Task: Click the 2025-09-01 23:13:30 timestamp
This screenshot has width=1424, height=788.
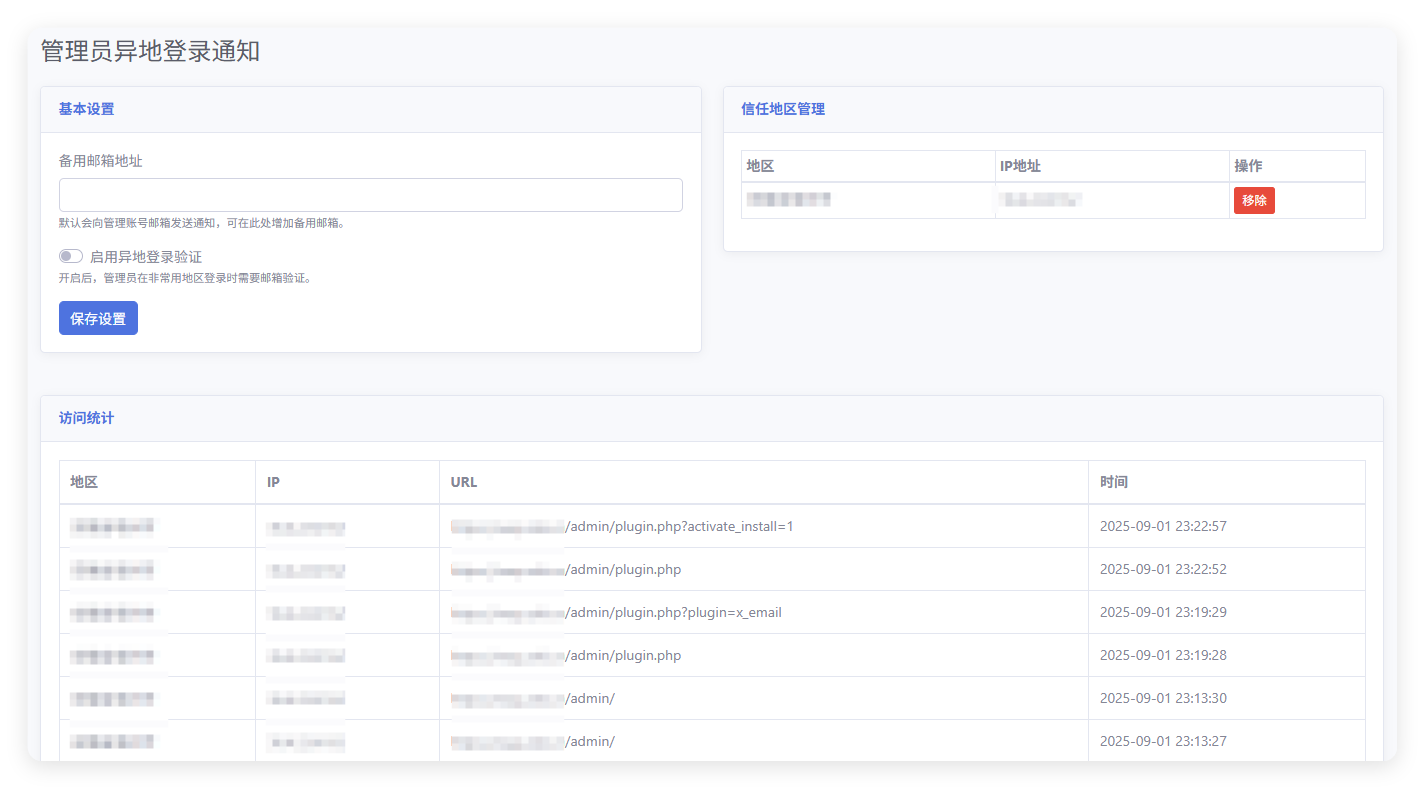Action: pos(1163,698)
